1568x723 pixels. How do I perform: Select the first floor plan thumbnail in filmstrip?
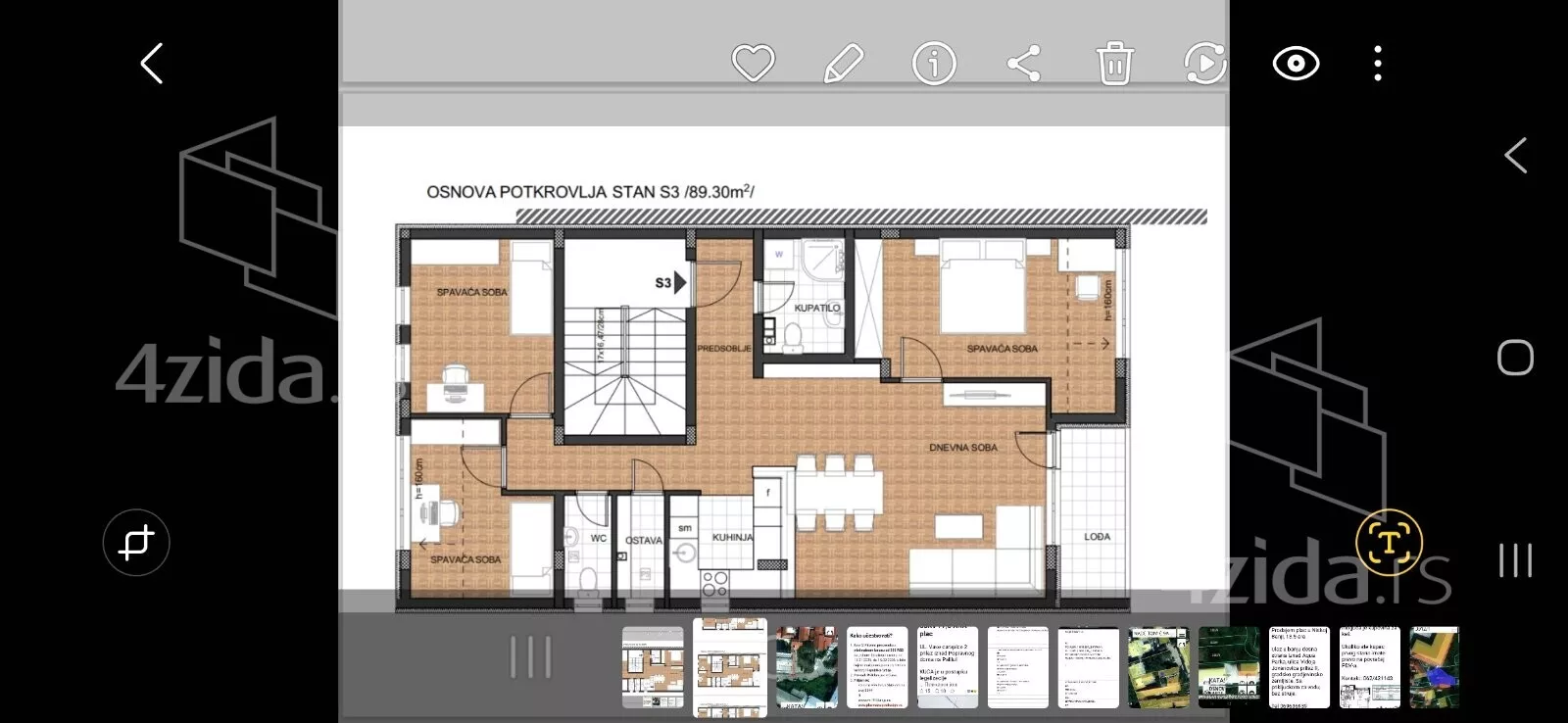click(653, 667)
